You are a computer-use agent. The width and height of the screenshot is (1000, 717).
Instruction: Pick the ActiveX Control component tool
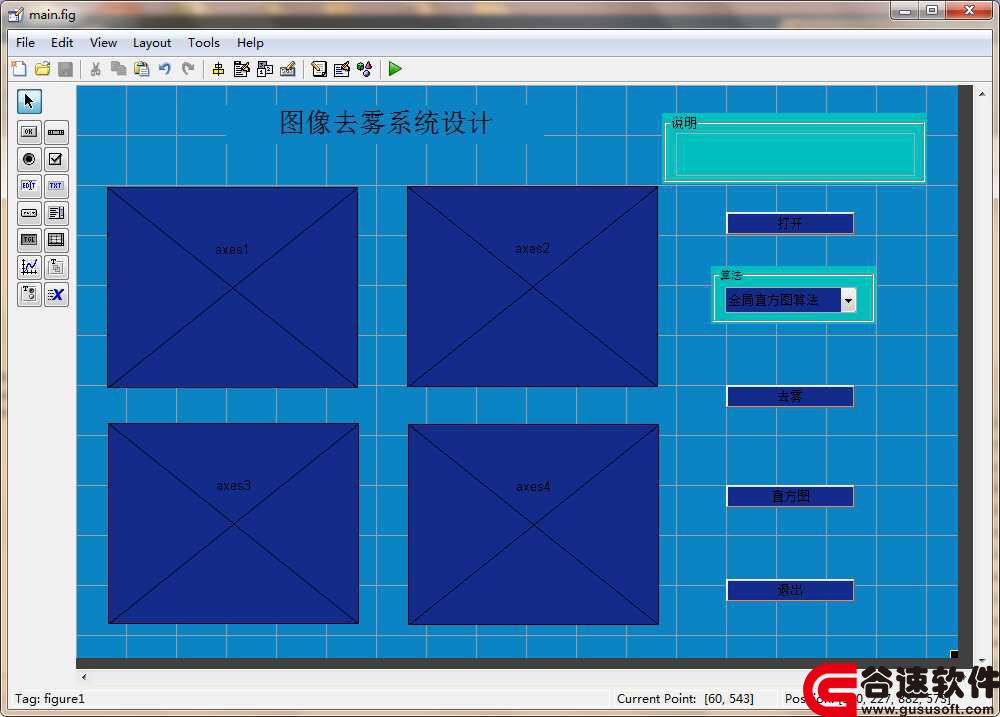pyautogui.click(x=56, y=294)
